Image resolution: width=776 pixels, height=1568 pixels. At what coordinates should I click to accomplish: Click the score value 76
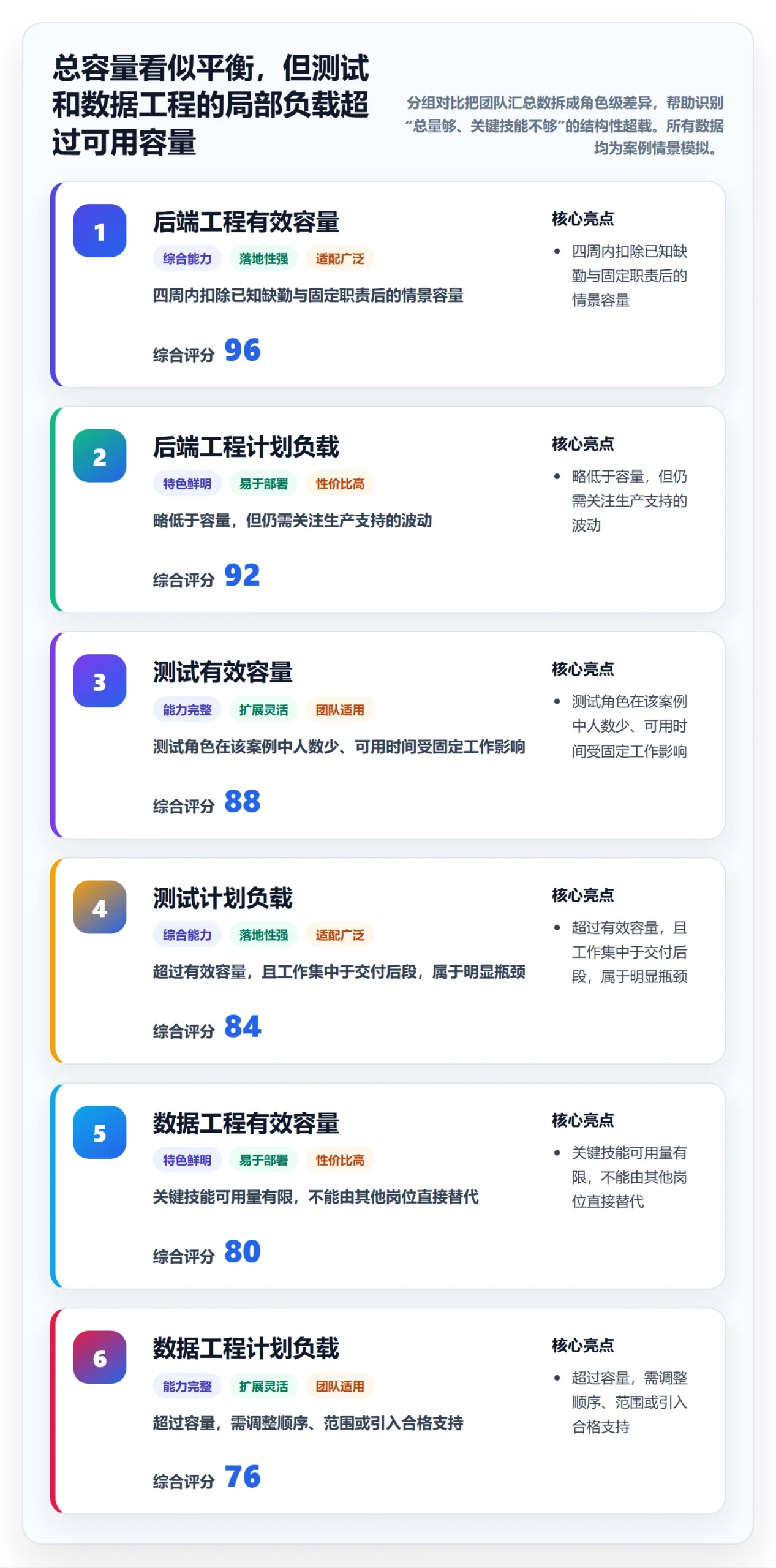tap(243, 1477)
